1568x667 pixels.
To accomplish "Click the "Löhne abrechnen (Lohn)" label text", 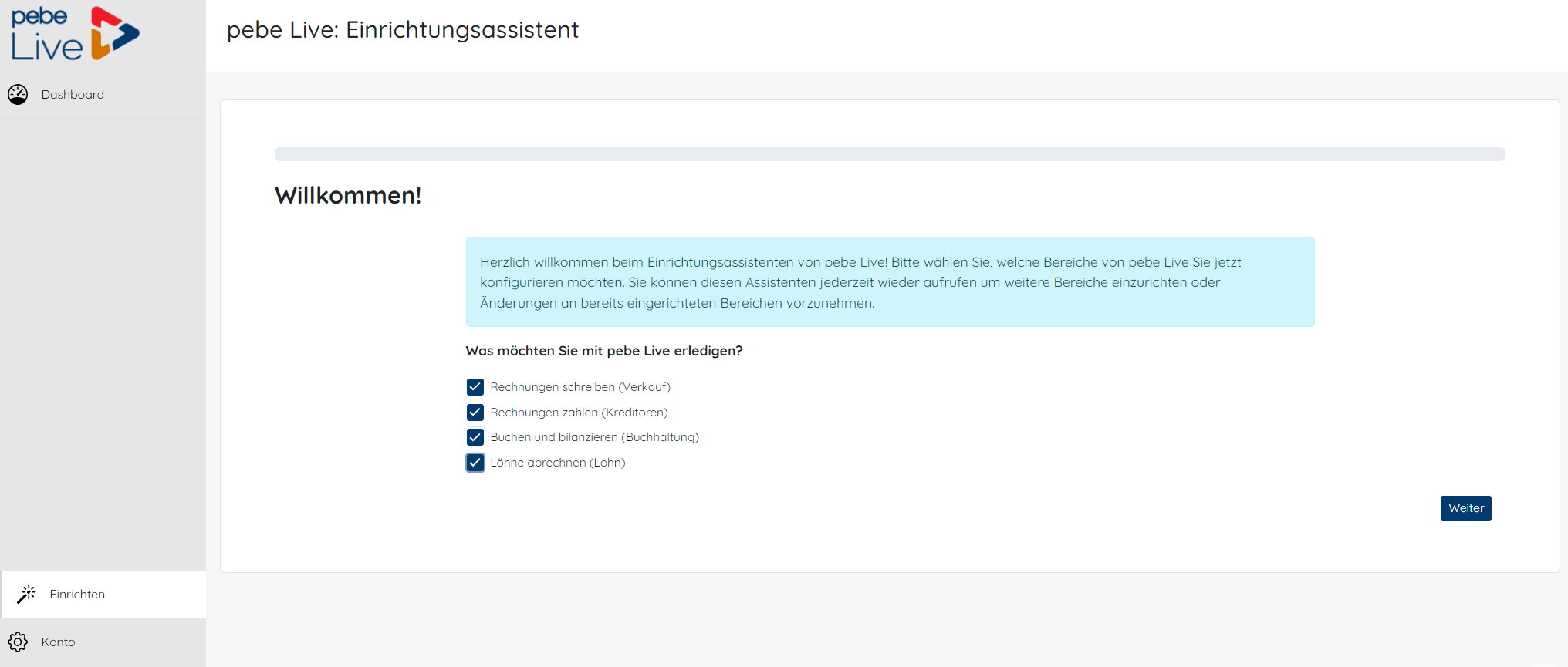I will click(557, 463).
